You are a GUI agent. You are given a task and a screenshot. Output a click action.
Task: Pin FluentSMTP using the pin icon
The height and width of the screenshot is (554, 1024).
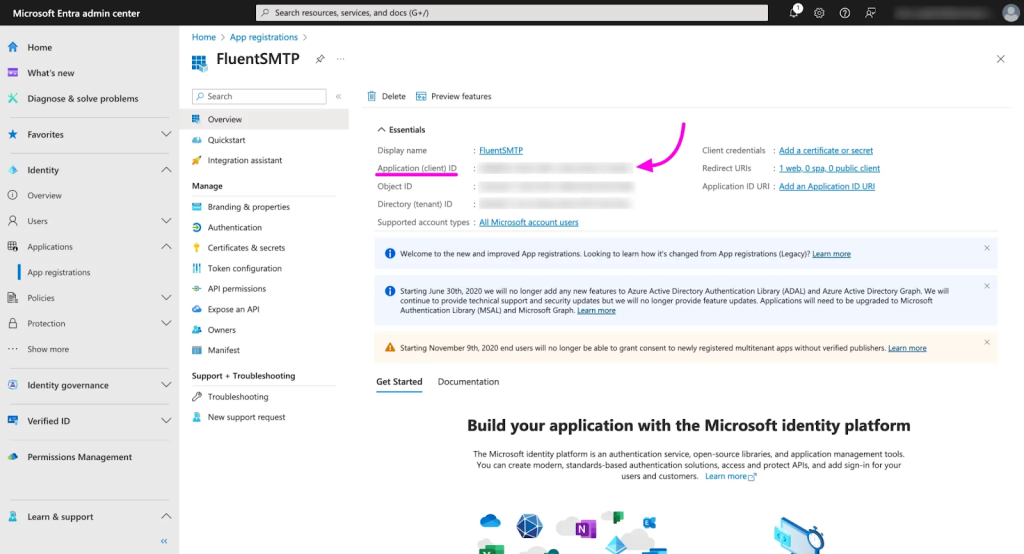(320, 59)
